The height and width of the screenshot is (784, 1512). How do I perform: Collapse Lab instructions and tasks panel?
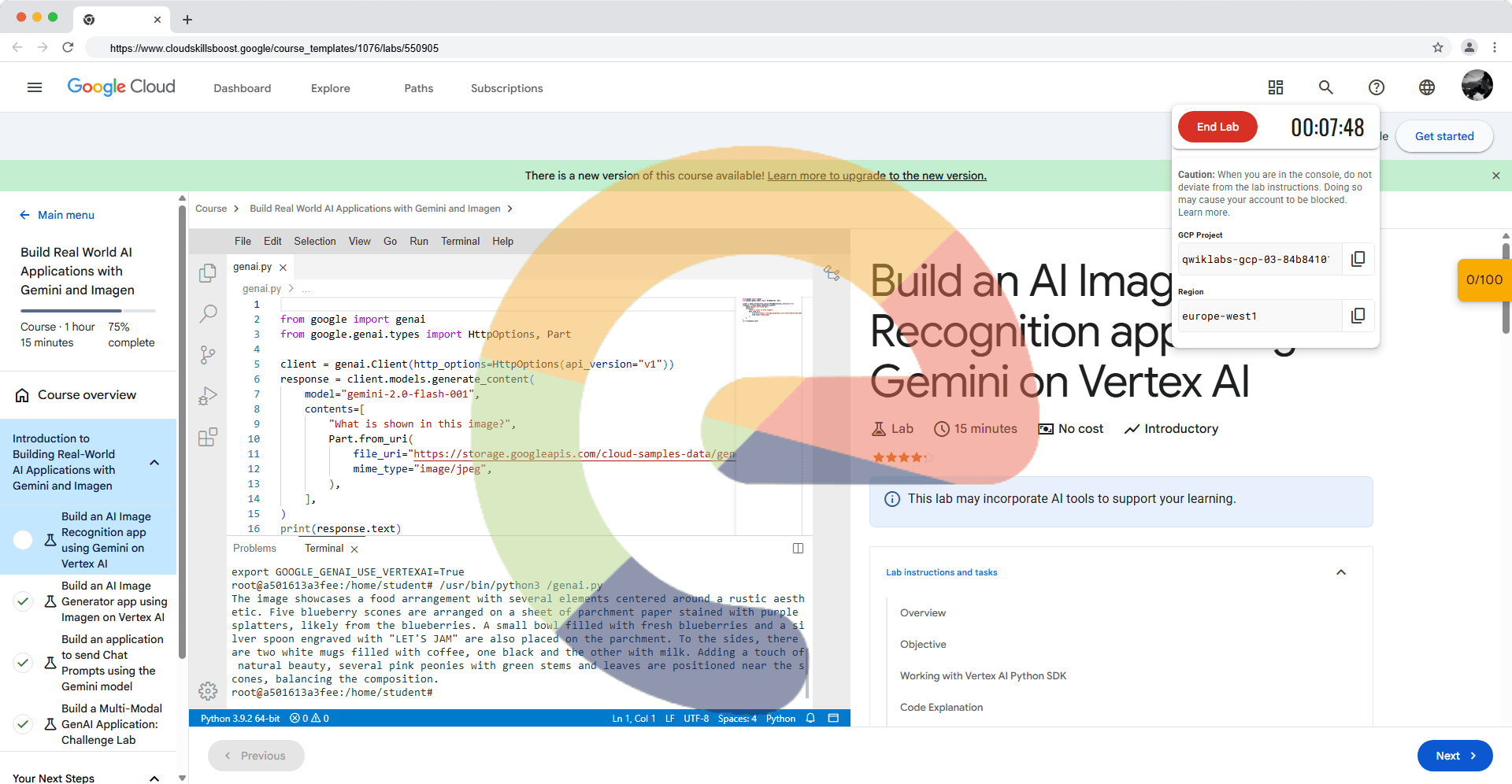[x=1340, y=572]
